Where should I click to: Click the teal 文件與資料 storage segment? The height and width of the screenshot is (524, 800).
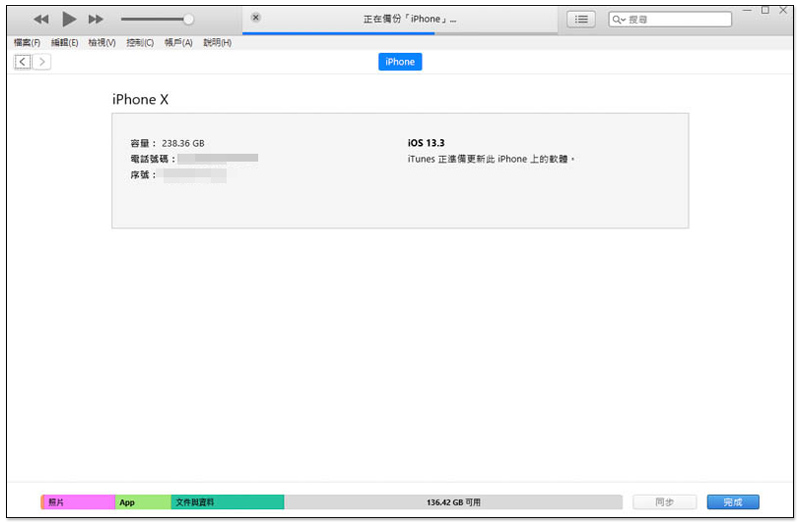[228, 502]
